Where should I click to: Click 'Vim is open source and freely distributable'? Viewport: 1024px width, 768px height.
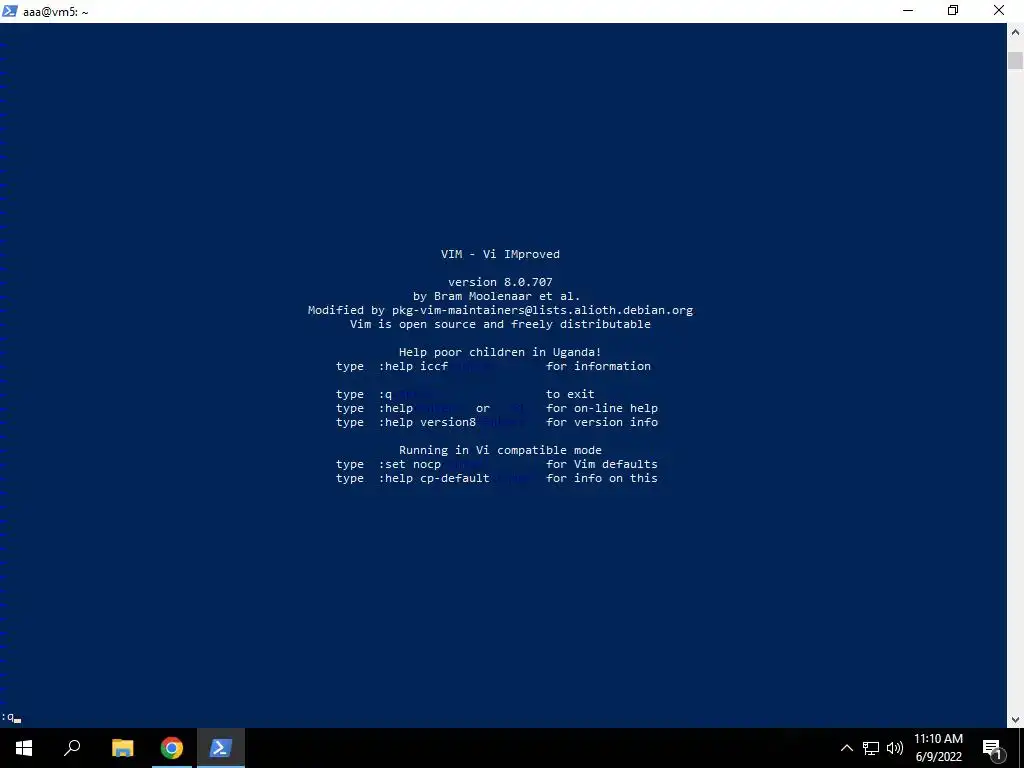(x=500, y=324)
